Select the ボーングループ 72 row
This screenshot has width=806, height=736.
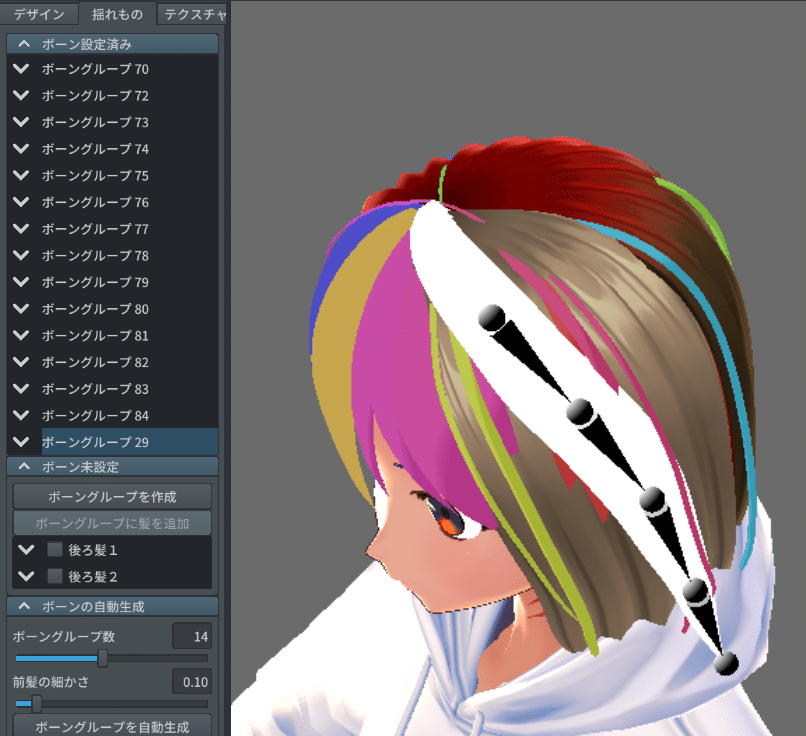[x=130, y=96]
